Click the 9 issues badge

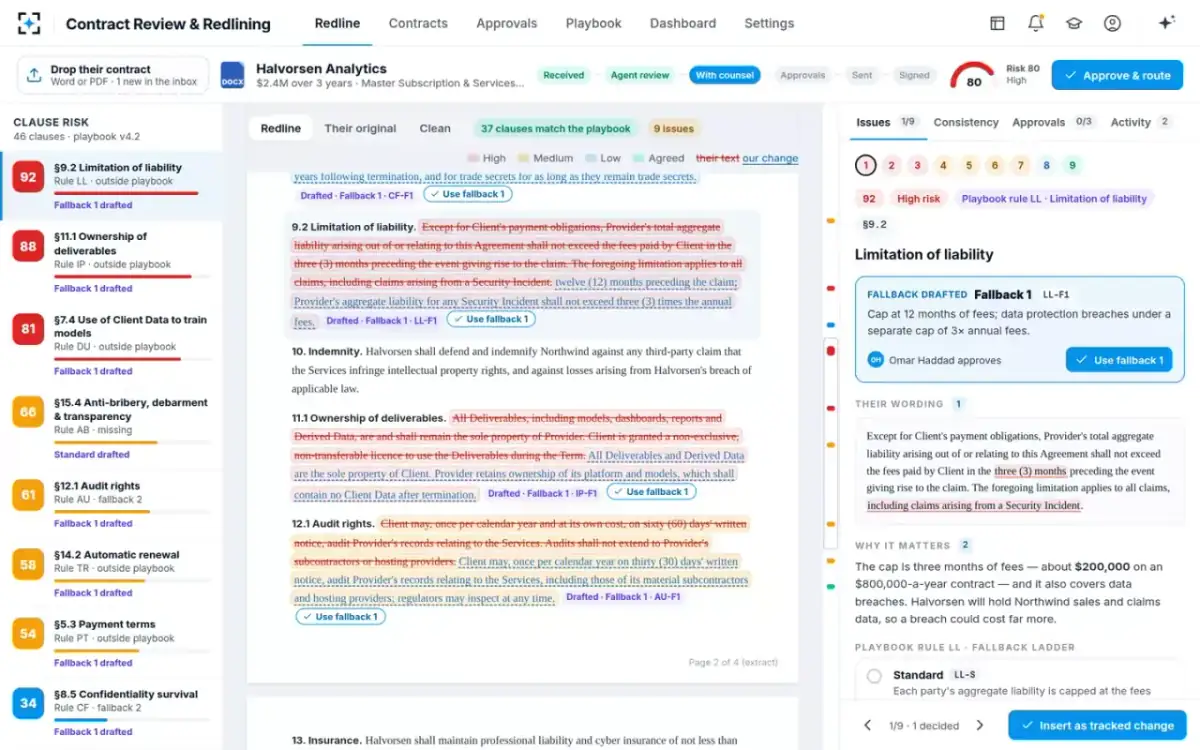point(673,128)
